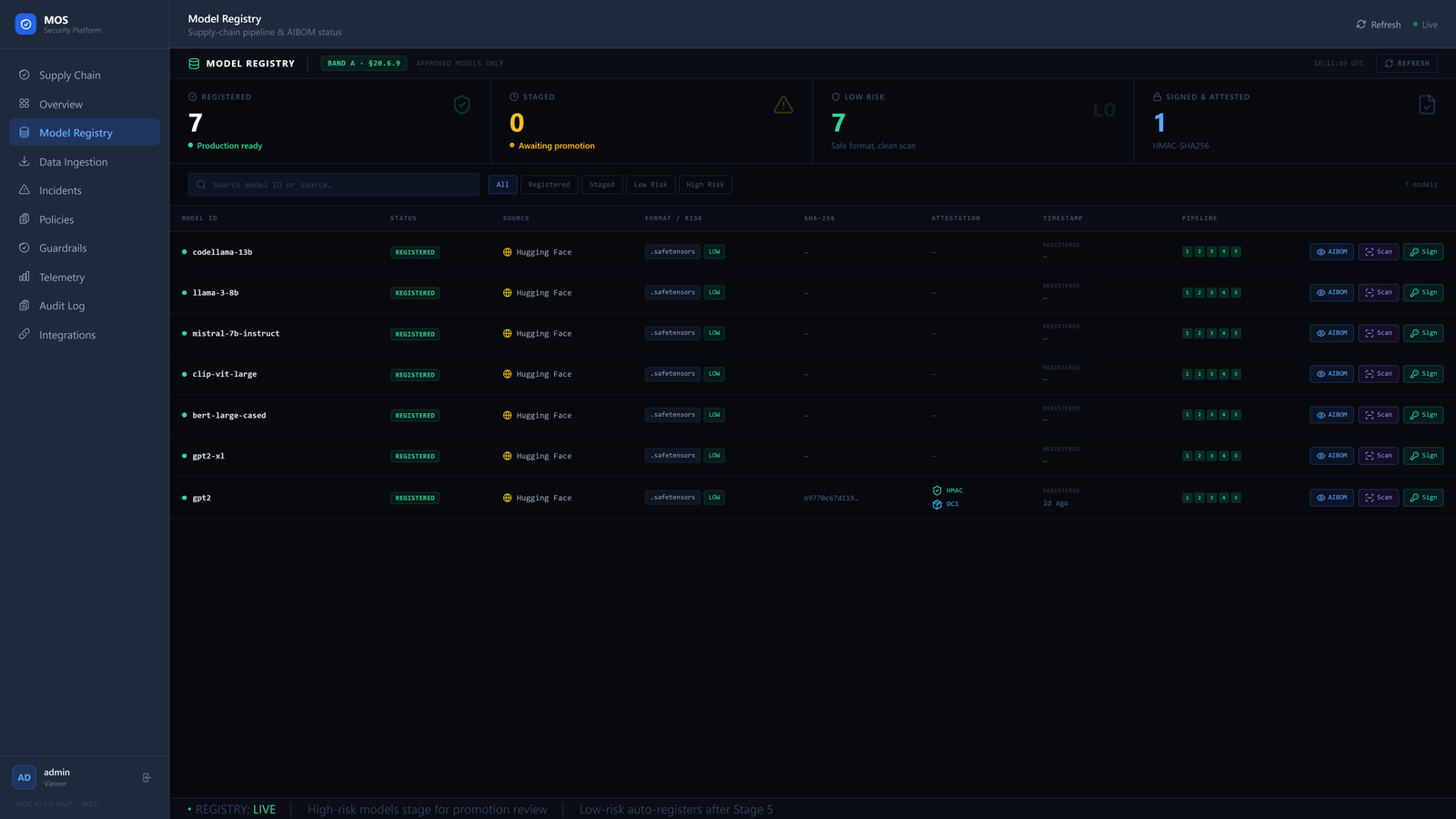Select the All filter tab

pyautogui.click(x=502, y=185)
